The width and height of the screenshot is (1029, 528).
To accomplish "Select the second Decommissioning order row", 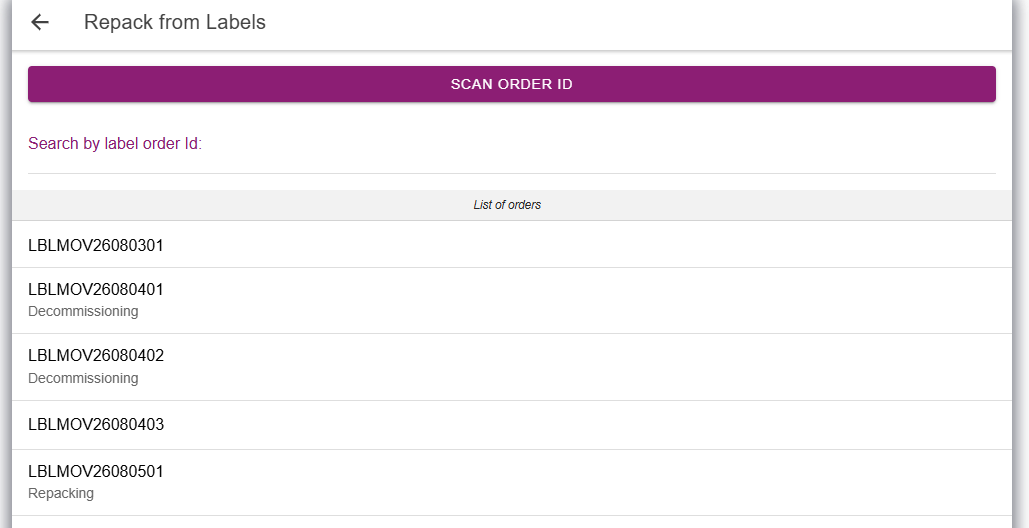I will click(511, 367).
